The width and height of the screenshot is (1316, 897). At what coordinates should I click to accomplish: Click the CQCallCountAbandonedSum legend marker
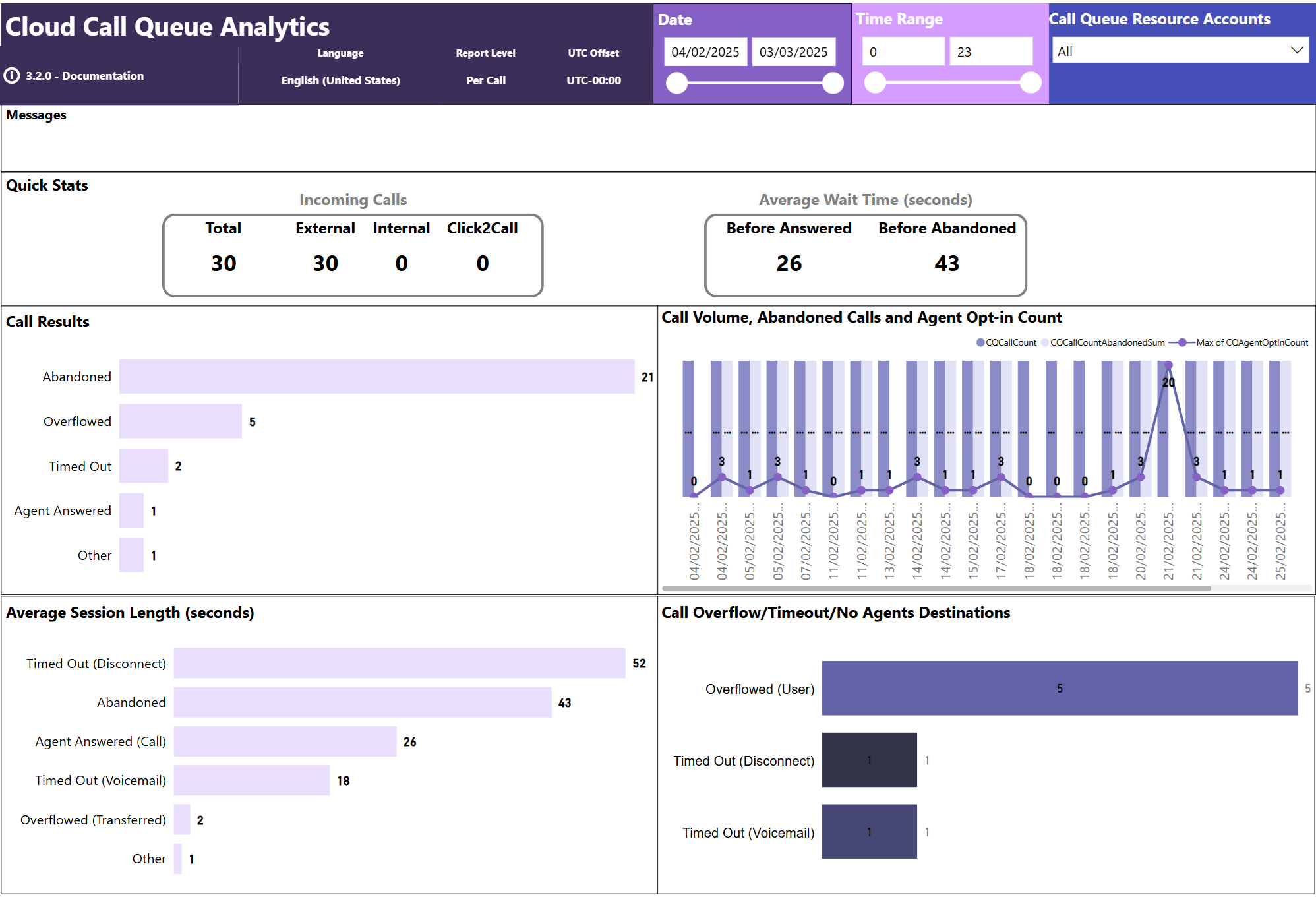point(1045,342)
